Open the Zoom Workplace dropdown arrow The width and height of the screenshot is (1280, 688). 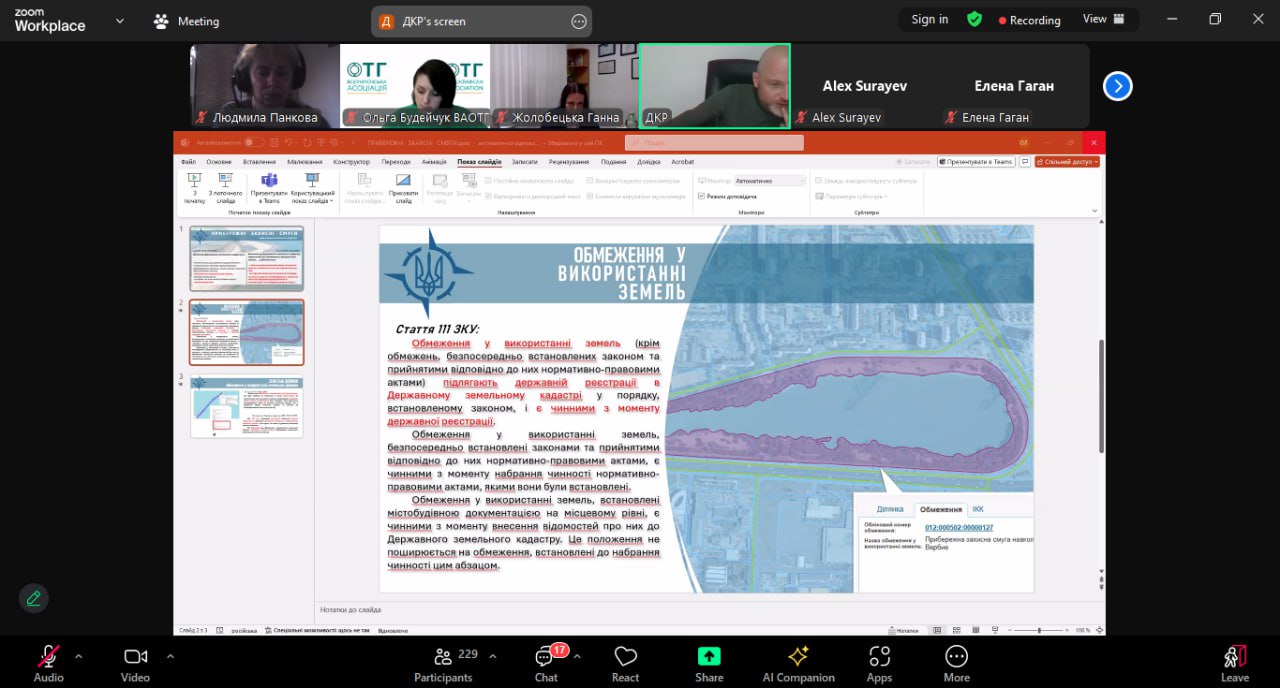pos(120,21)
